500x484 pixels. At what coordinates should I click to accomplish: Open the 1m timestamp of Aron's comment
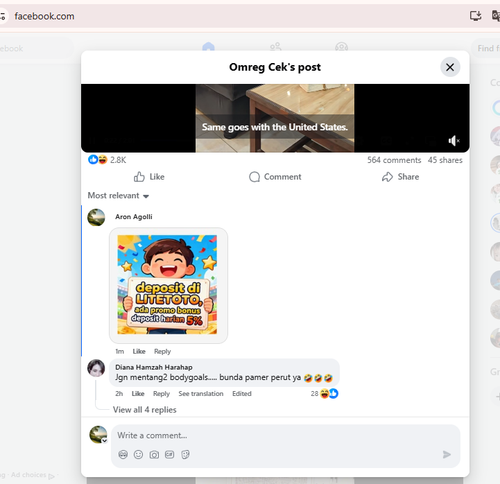coord(119,351)
